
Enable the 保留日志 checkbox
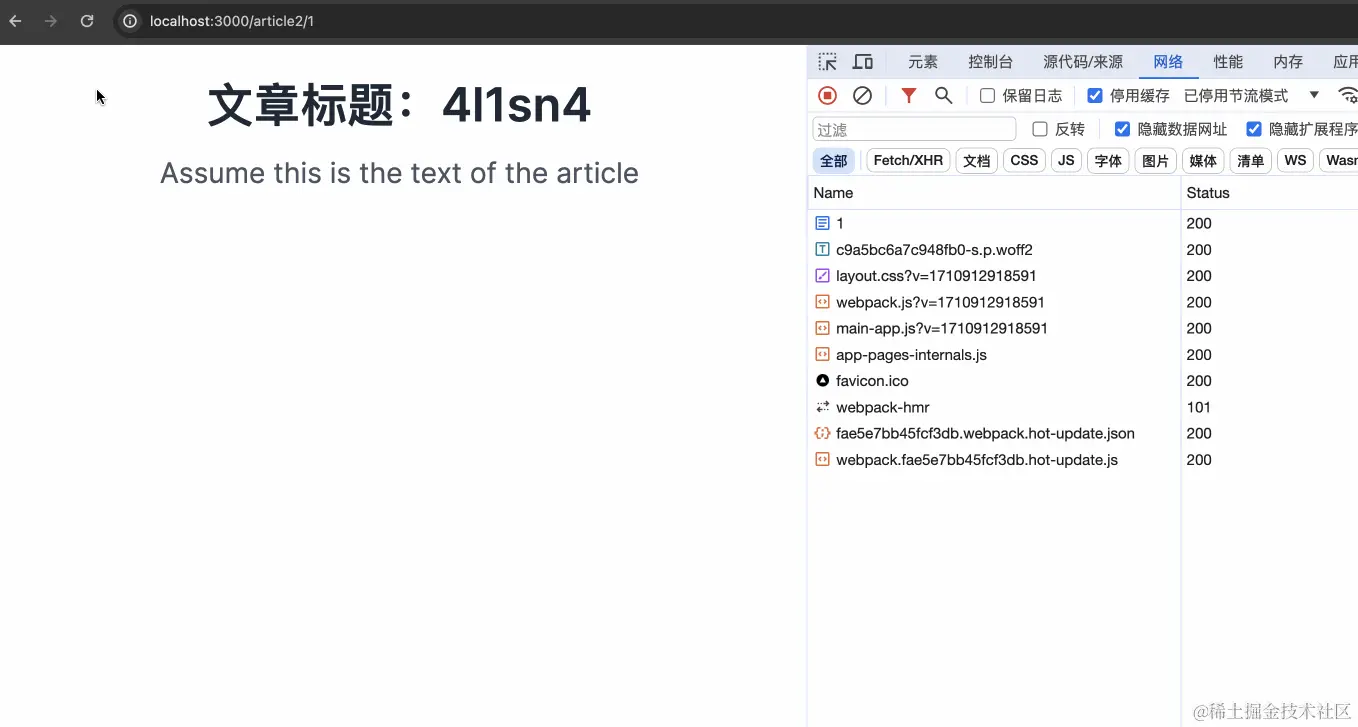988,95
